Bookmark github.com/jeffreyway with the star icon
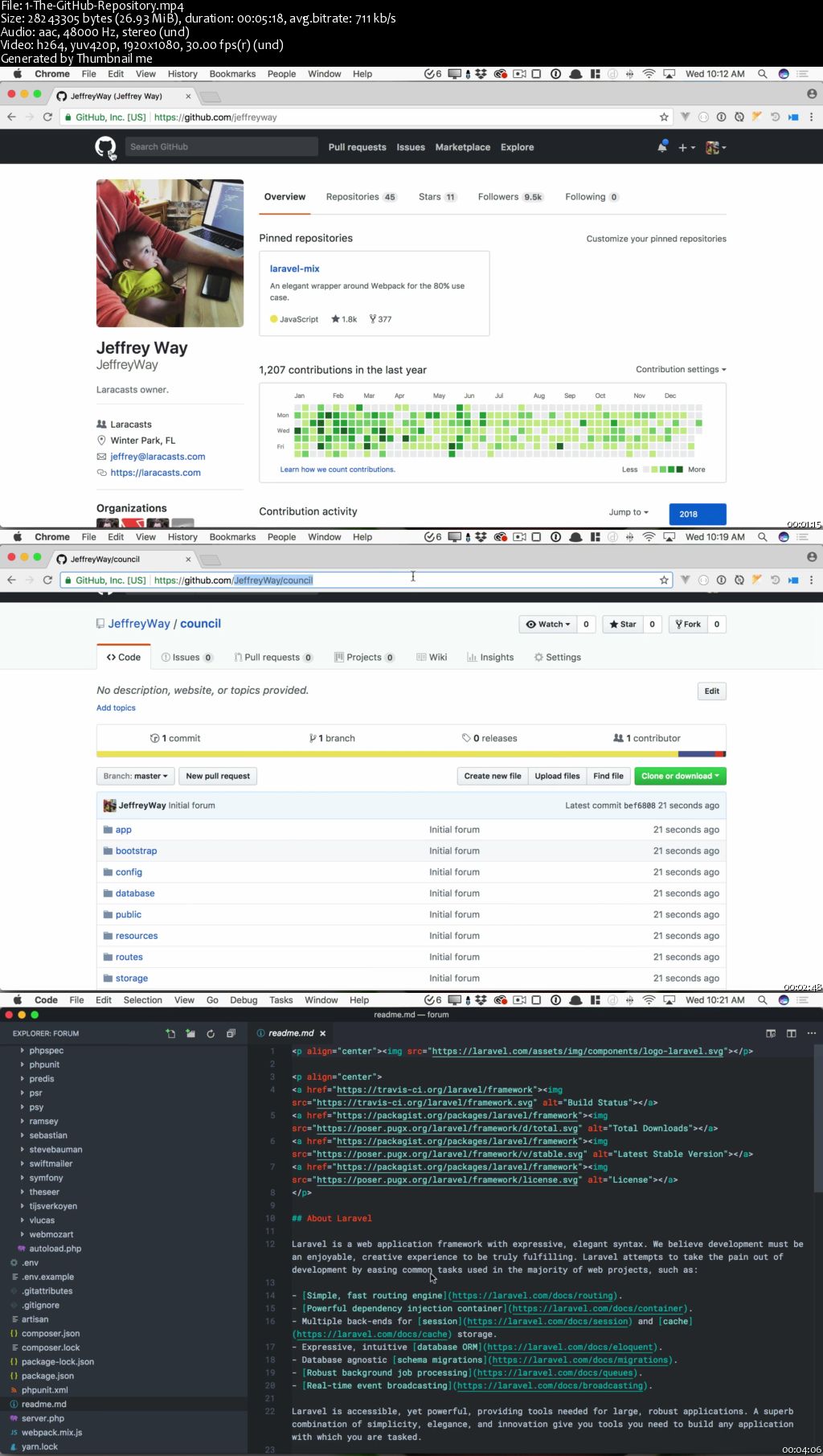 point(664,117)
